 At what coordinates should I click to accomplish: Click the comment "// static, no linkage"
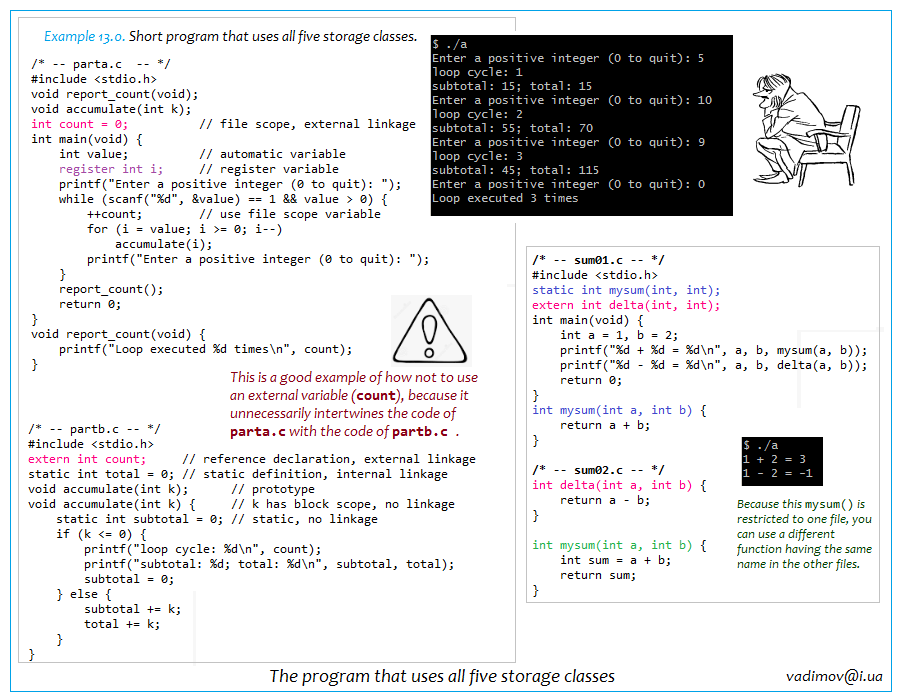304,519
